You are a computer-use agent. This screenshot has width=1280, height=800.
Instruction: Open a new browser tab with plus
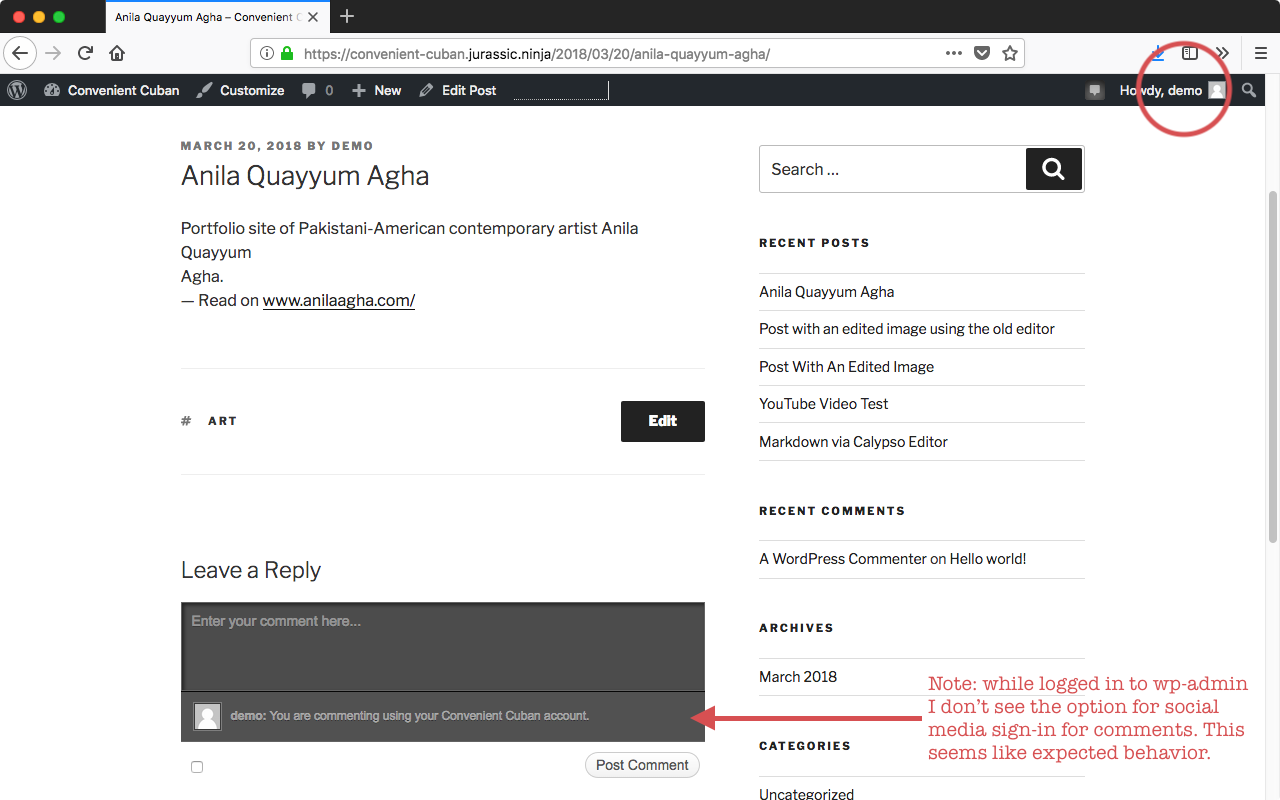[x=347, y=16]
